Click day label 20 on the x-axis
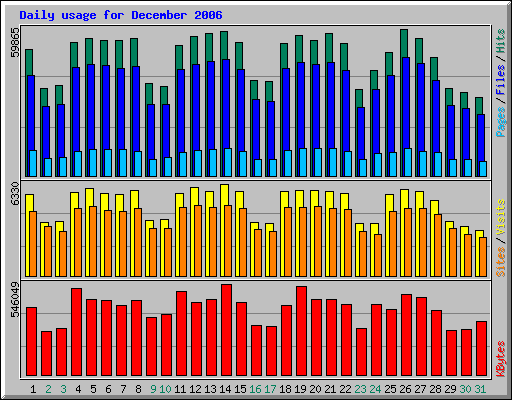 coord(315,389)
